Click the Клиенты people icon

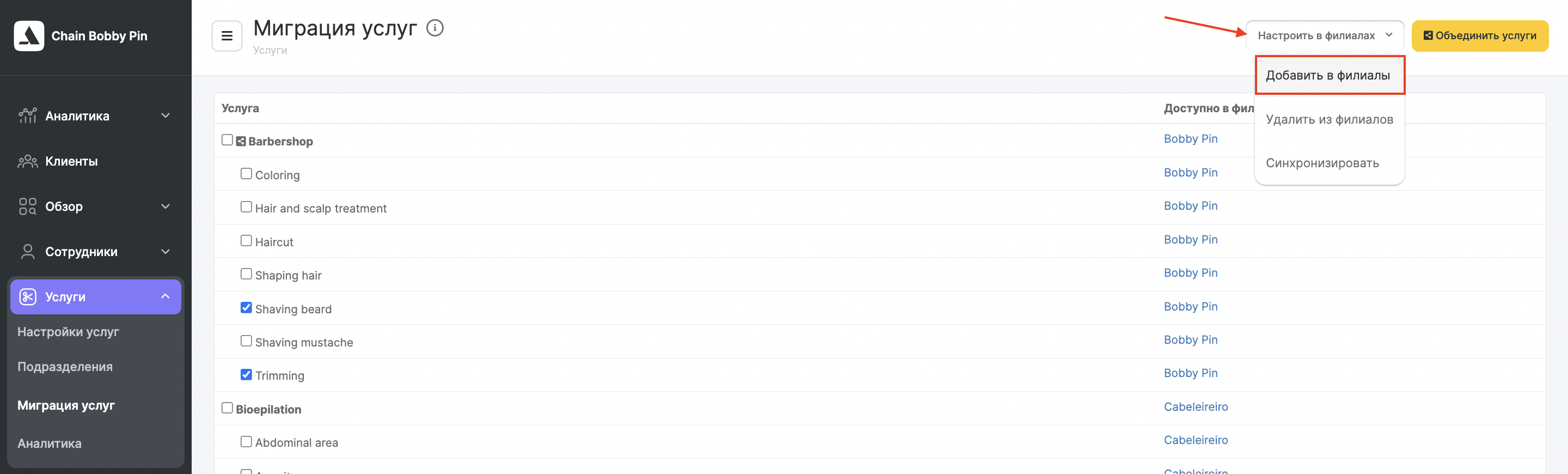(27, 161)
